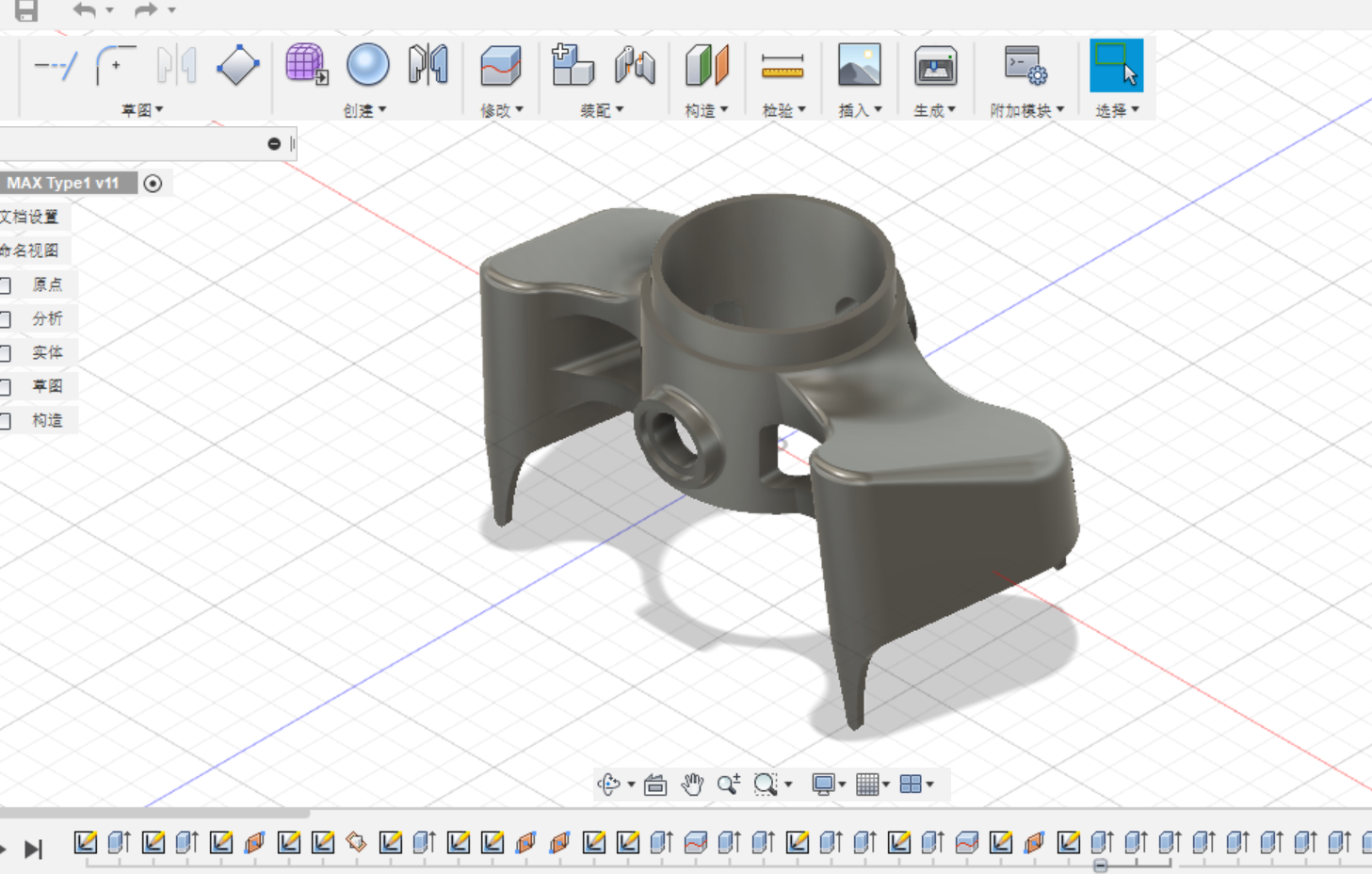Click the blue sphere create icon
1372x874 pixels.
367,65
